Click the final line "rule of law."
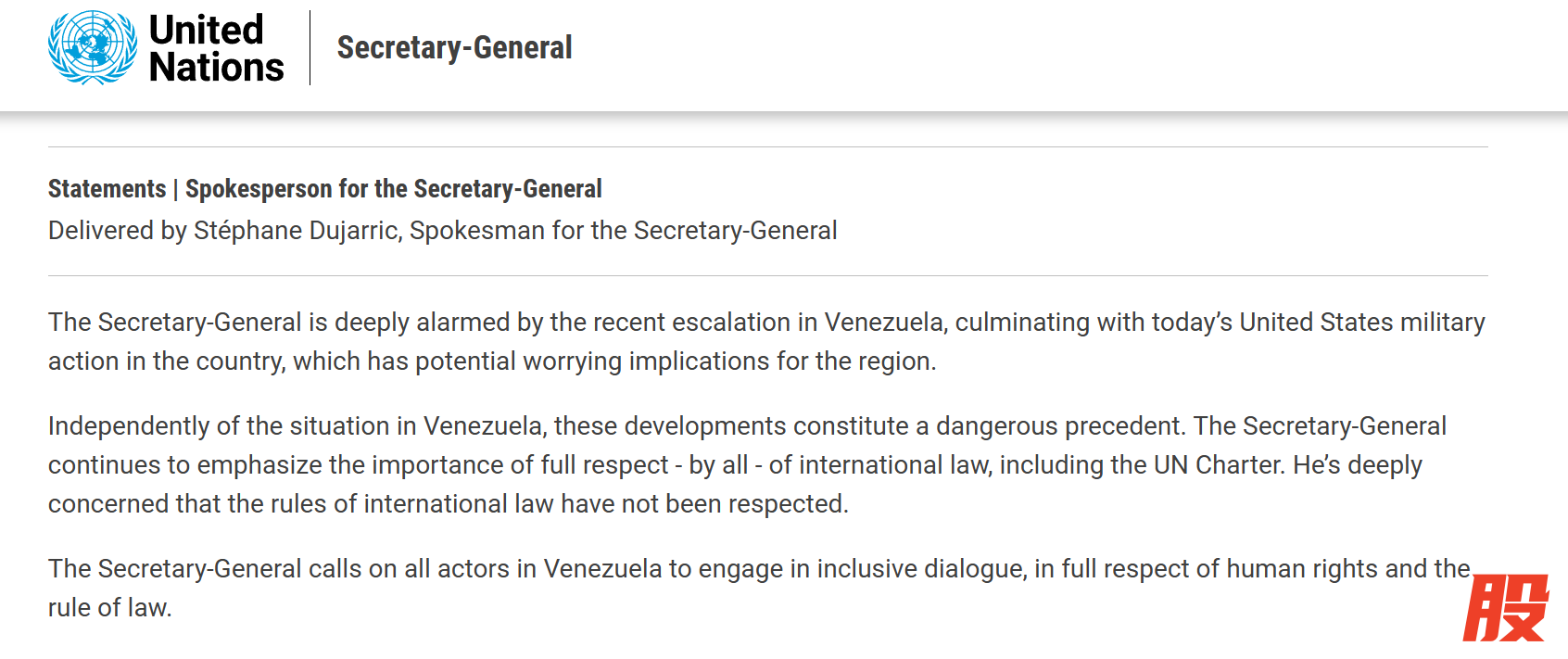This screenshot has height=659, width=1568. point(110,608)
